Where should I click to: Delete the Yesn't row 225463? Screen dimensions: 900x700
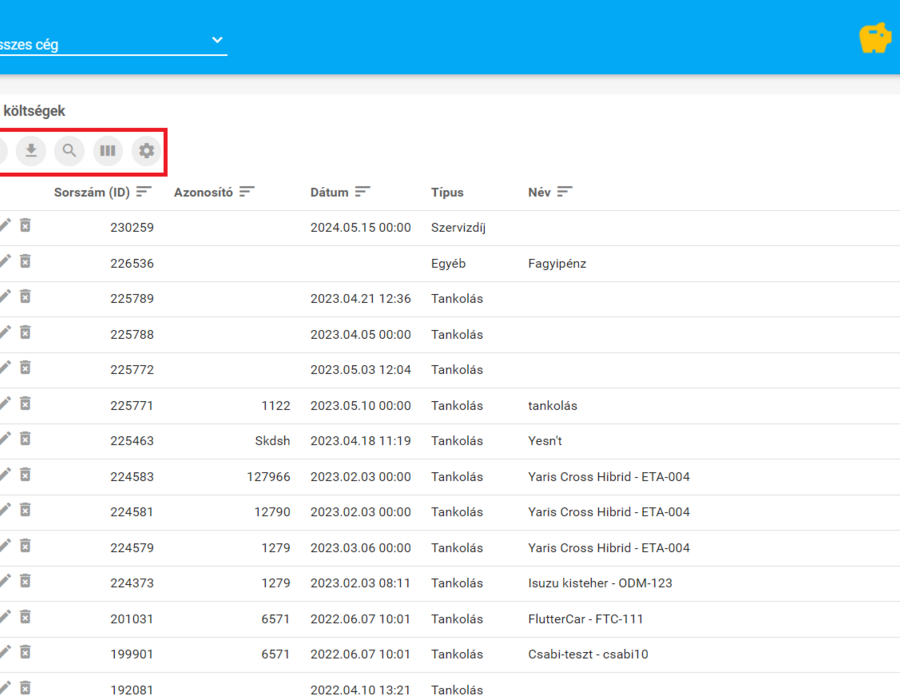[25, 439]
